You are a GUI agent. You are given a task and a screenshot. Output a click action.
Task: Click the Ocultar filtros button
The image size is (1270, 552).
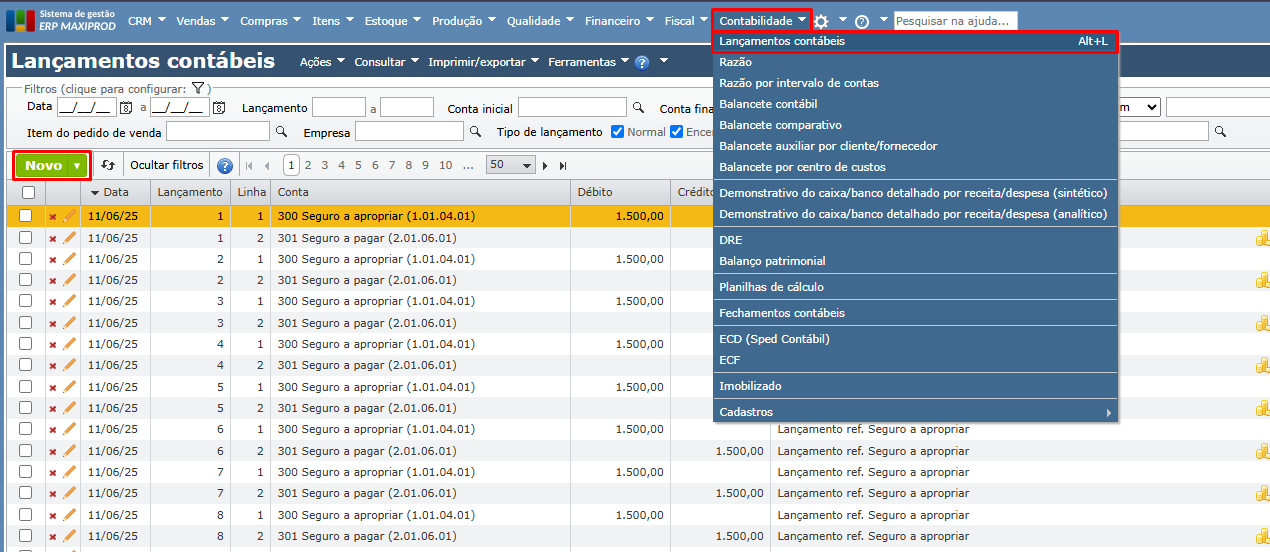(x=167, y=166)
